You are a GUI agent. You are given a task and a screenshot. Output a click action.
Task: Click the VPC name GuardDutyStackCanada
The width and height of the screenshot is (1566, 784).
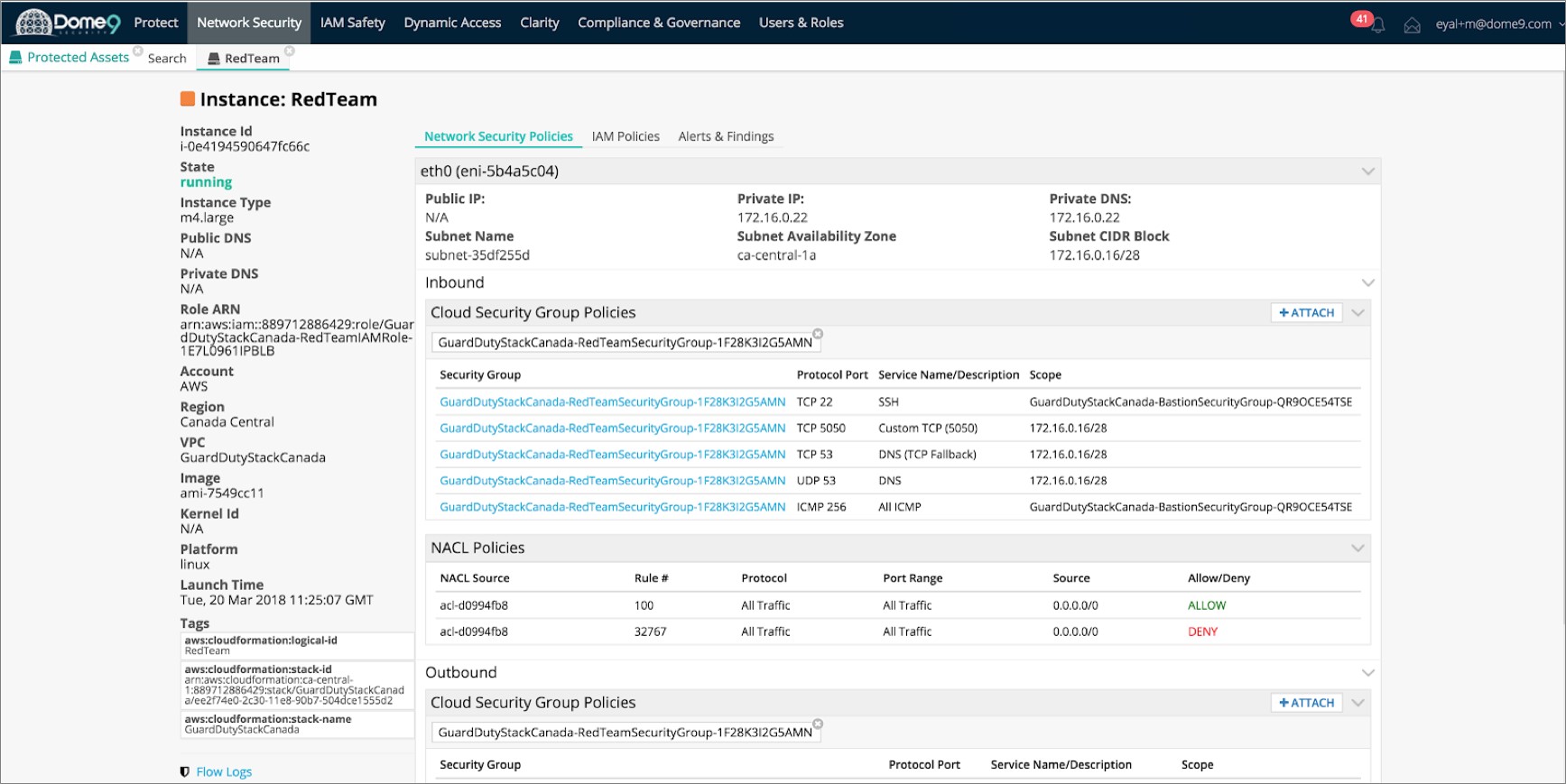click(253, 457)
